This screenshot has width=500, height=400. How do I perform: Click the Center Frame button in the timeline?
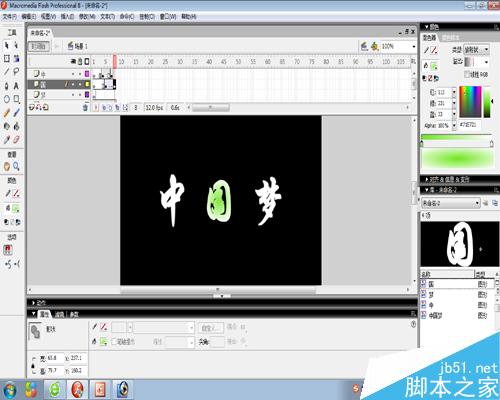[x=96, y=107]
